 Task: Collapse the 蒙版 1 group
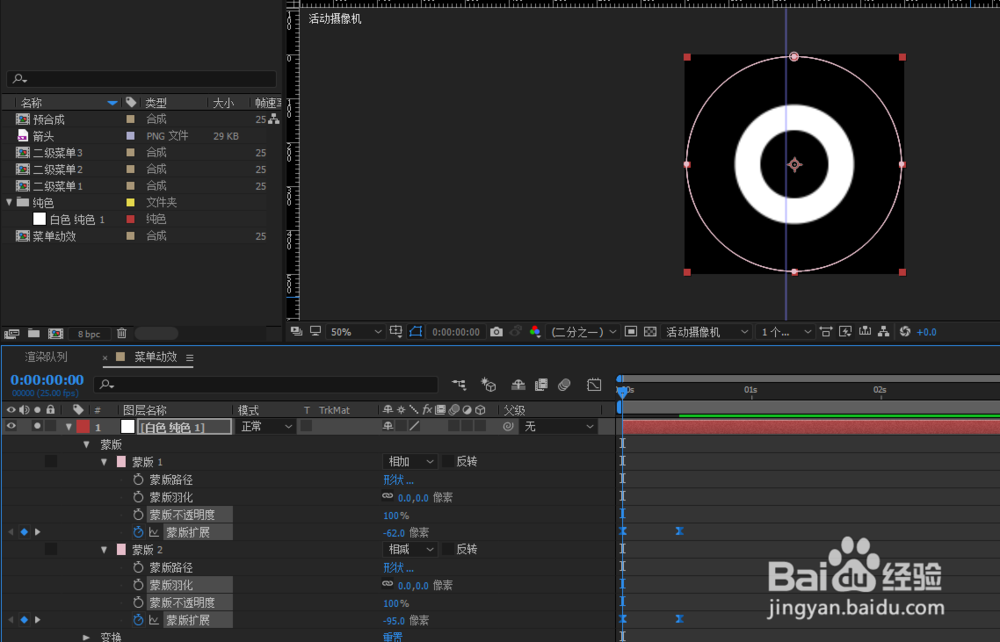(104, 462)
